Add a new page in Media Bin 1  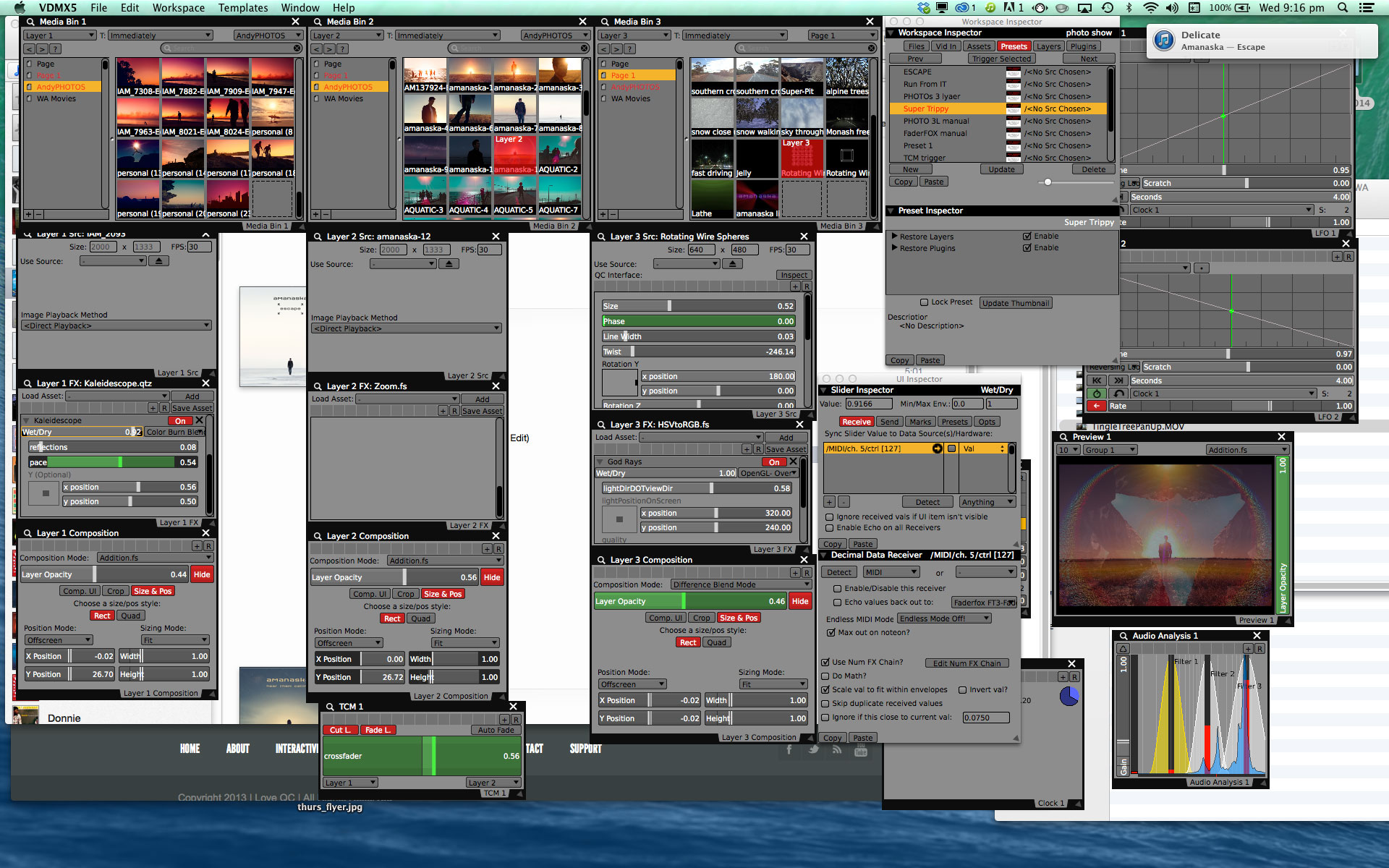pyautogui.click(x=29, y=214)
